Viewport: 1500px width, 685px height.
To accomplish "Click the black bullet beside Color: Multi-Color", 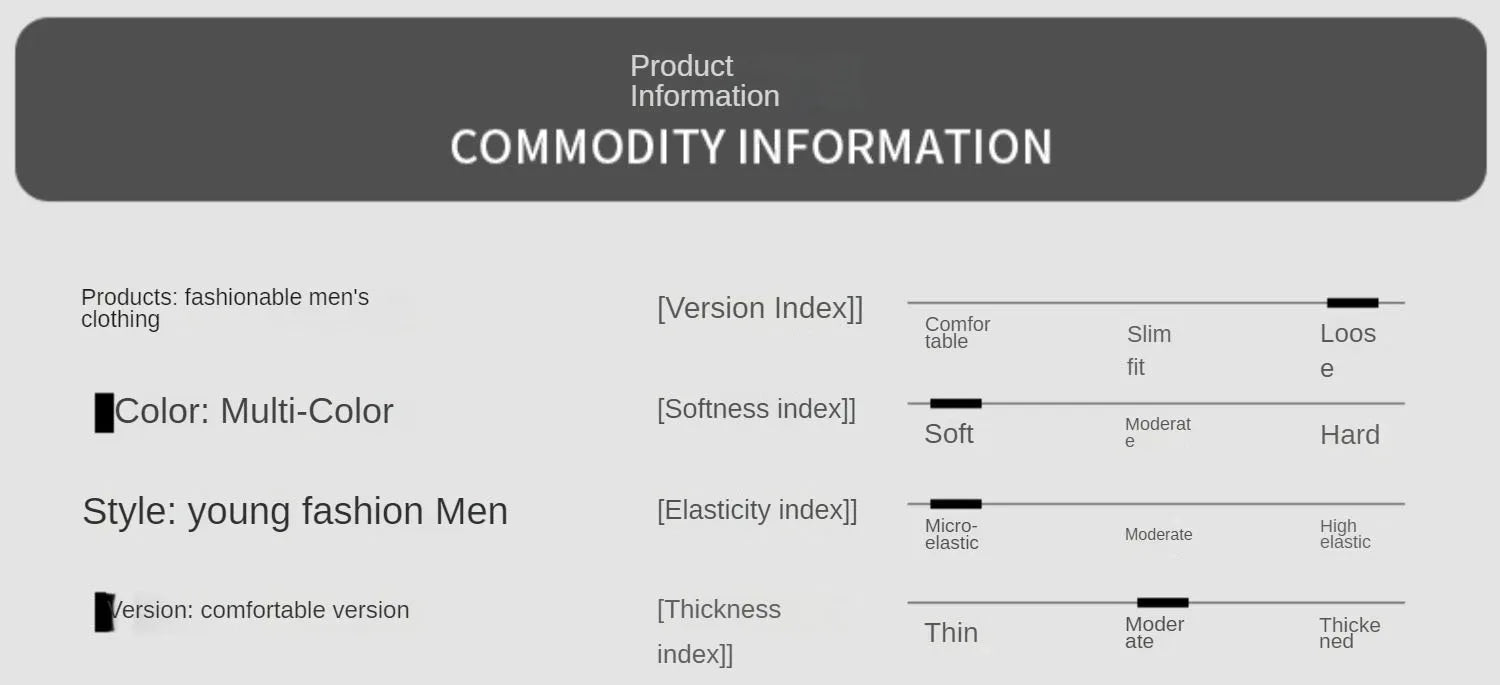I will 104,413.
